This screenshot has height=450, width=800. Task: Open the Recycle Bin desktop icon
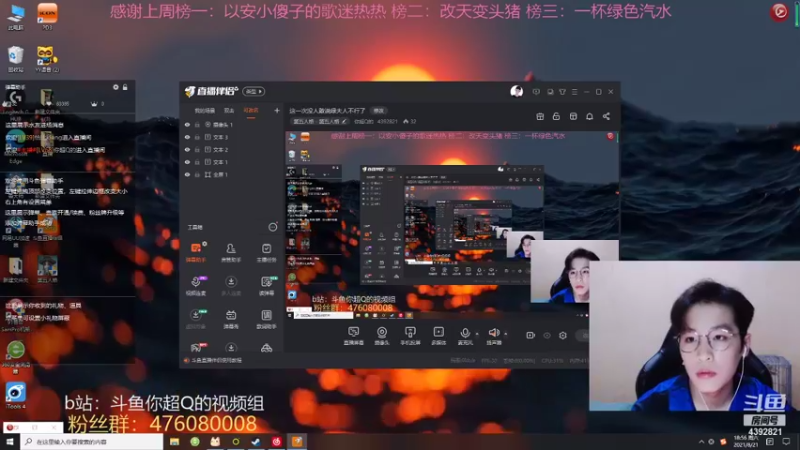[x=16, y=59]
